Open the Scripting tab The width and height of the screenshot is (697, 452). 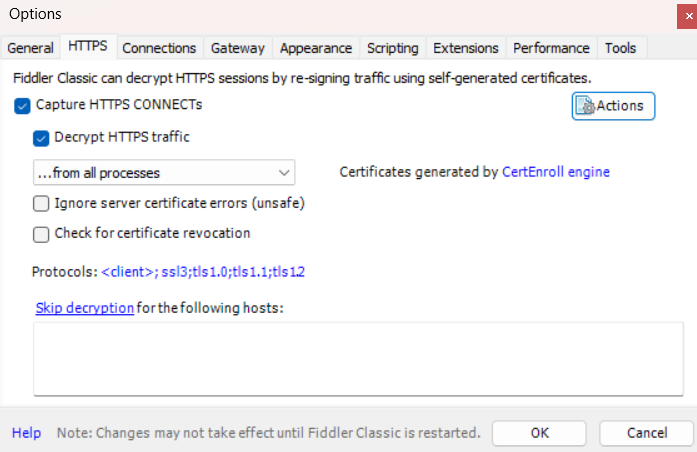point(393,48)
